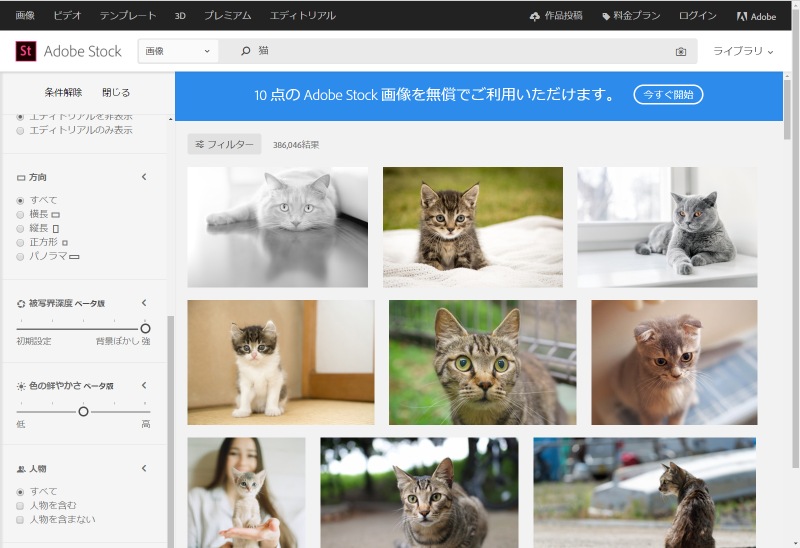Screen dimensions: 800x548
Task: Select 横長 orientation radio
Action: pyautogui.click(x=20, y=215)
